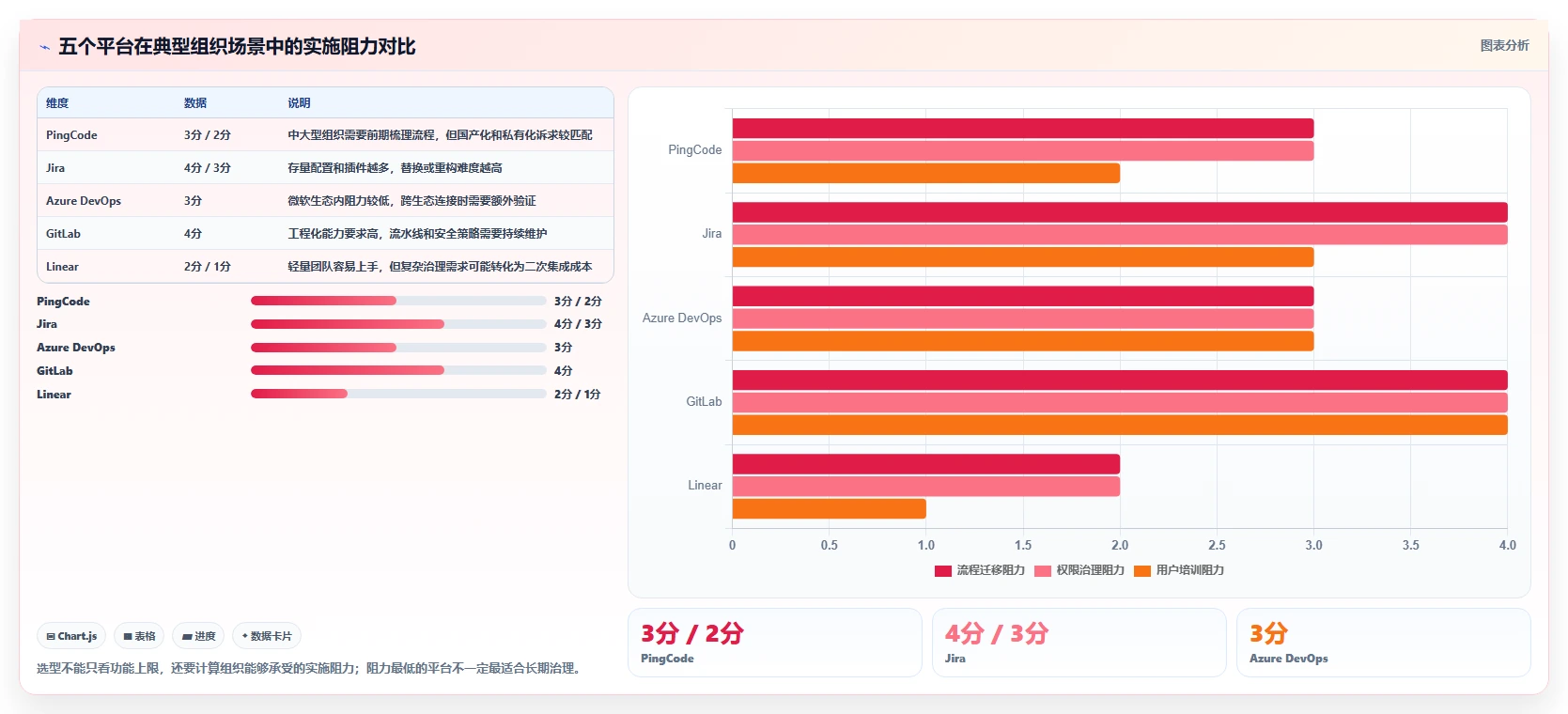Click the GitLab label on chart axis

tap(704, 402)
